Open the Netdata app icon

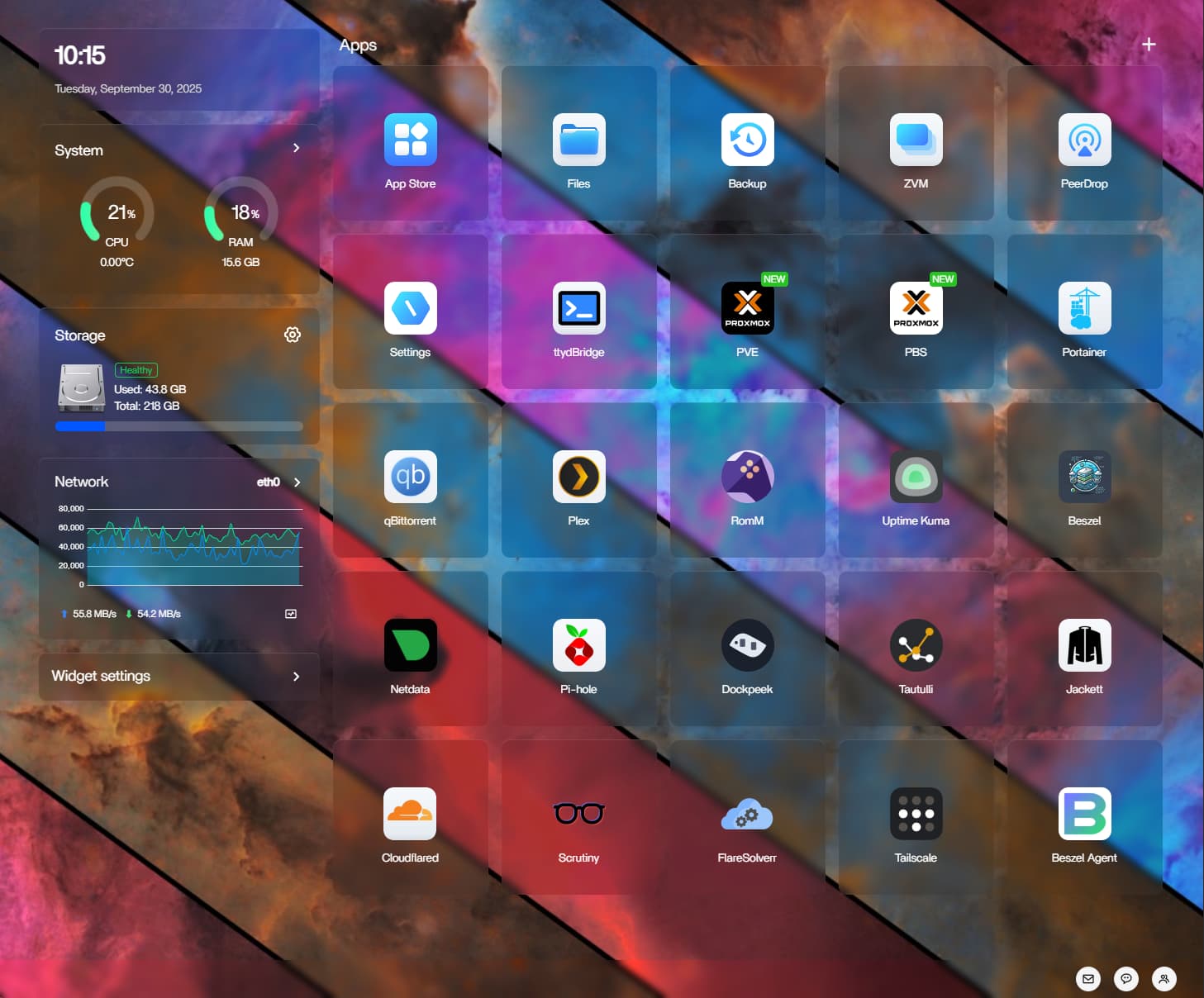(410, 646)
